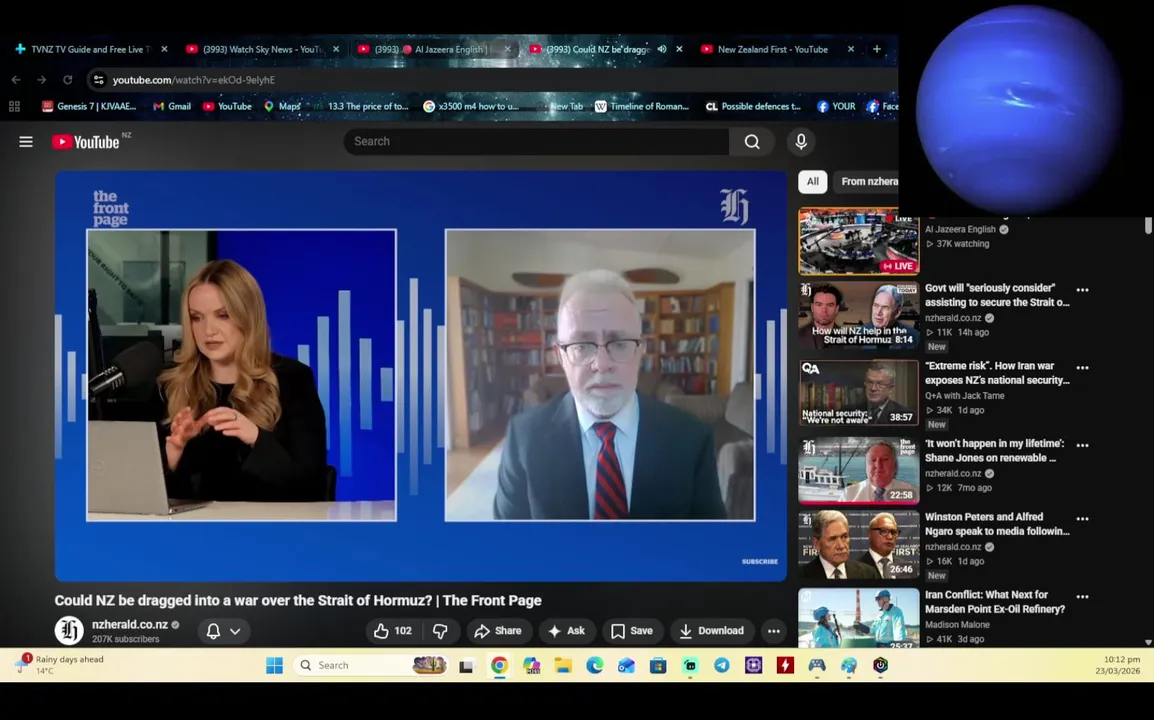Close the TVNZ TV Guide tab
The width and height of the screenshot is (1154, 720).
coord(164,49)
